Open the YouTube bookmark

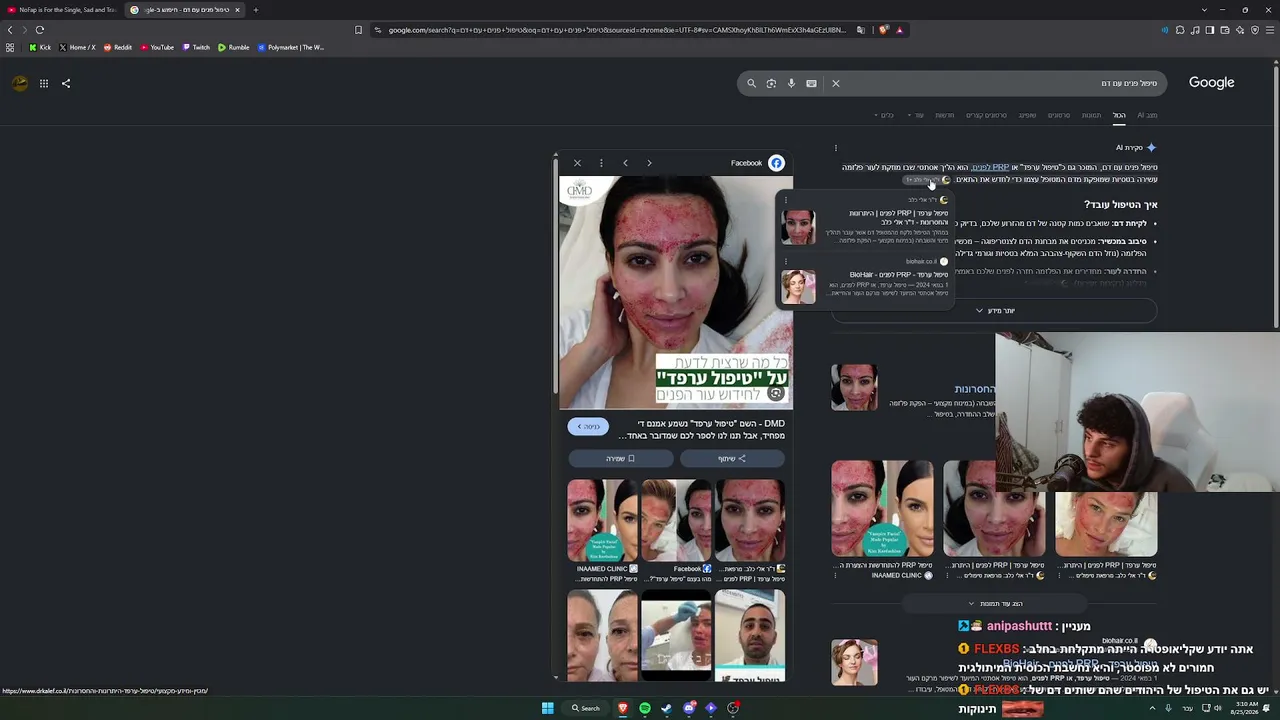[157, 47]
